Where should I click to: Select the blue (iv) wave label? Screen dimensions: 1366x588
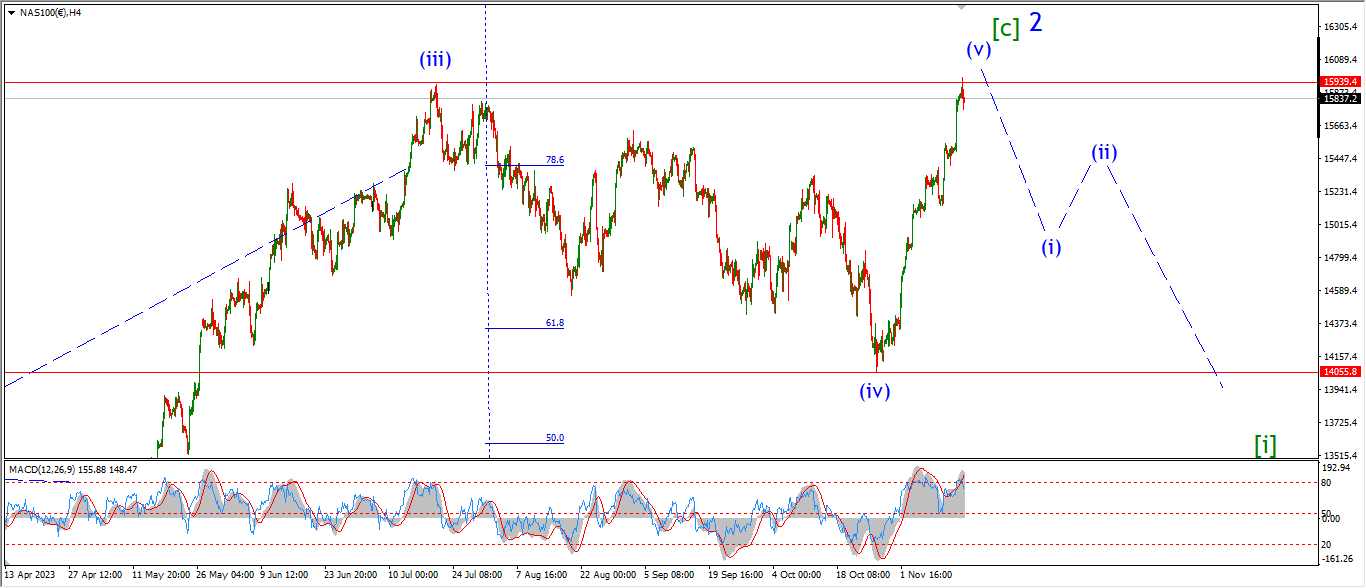point(874,391)
